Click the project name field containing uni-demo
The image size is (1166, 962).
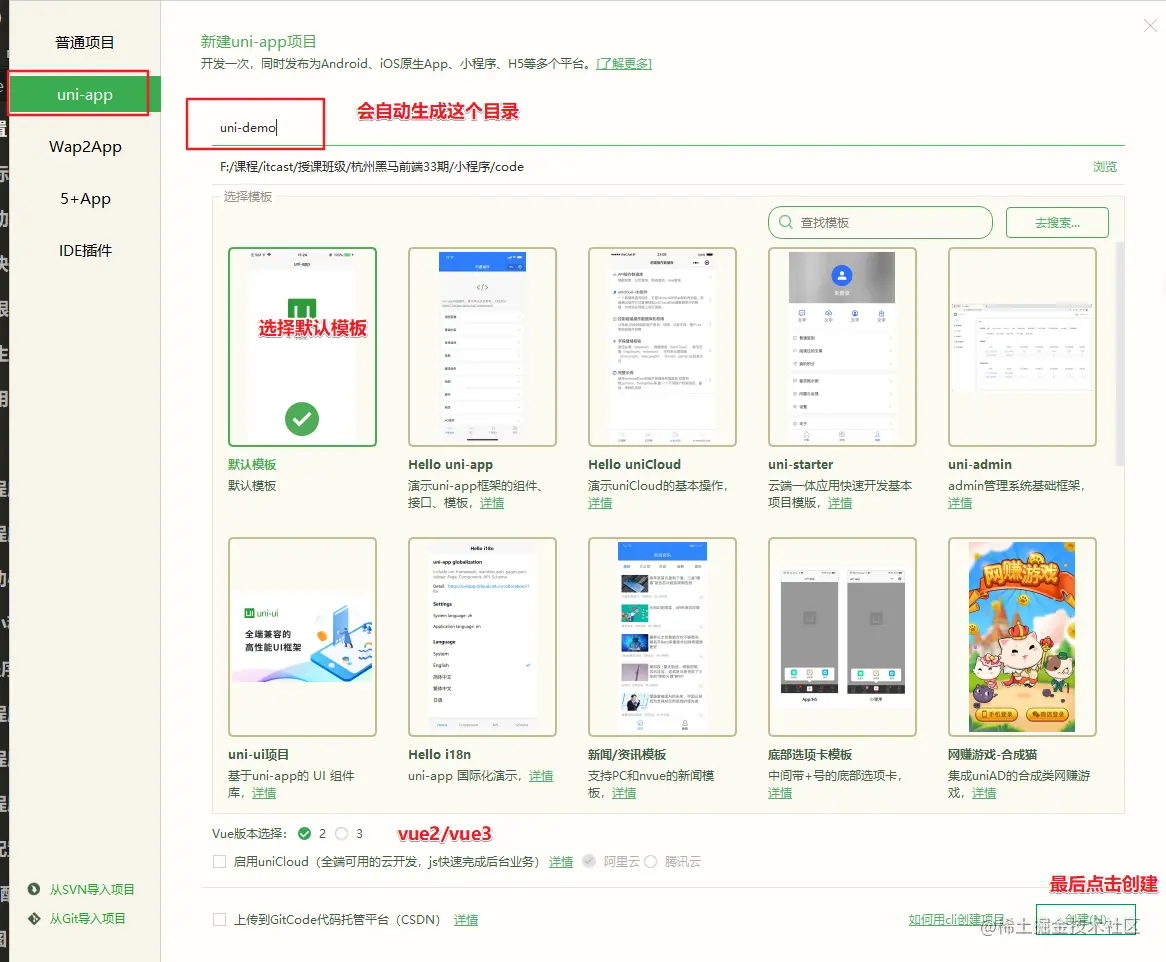click(x=668, y=127)
